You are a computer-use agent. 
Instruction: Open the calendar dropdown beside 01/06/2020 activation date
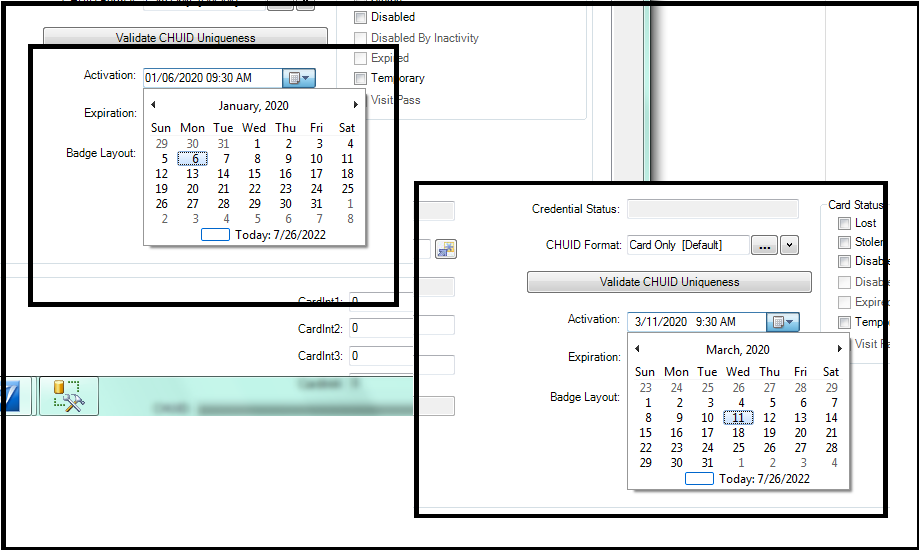[299, 78]
